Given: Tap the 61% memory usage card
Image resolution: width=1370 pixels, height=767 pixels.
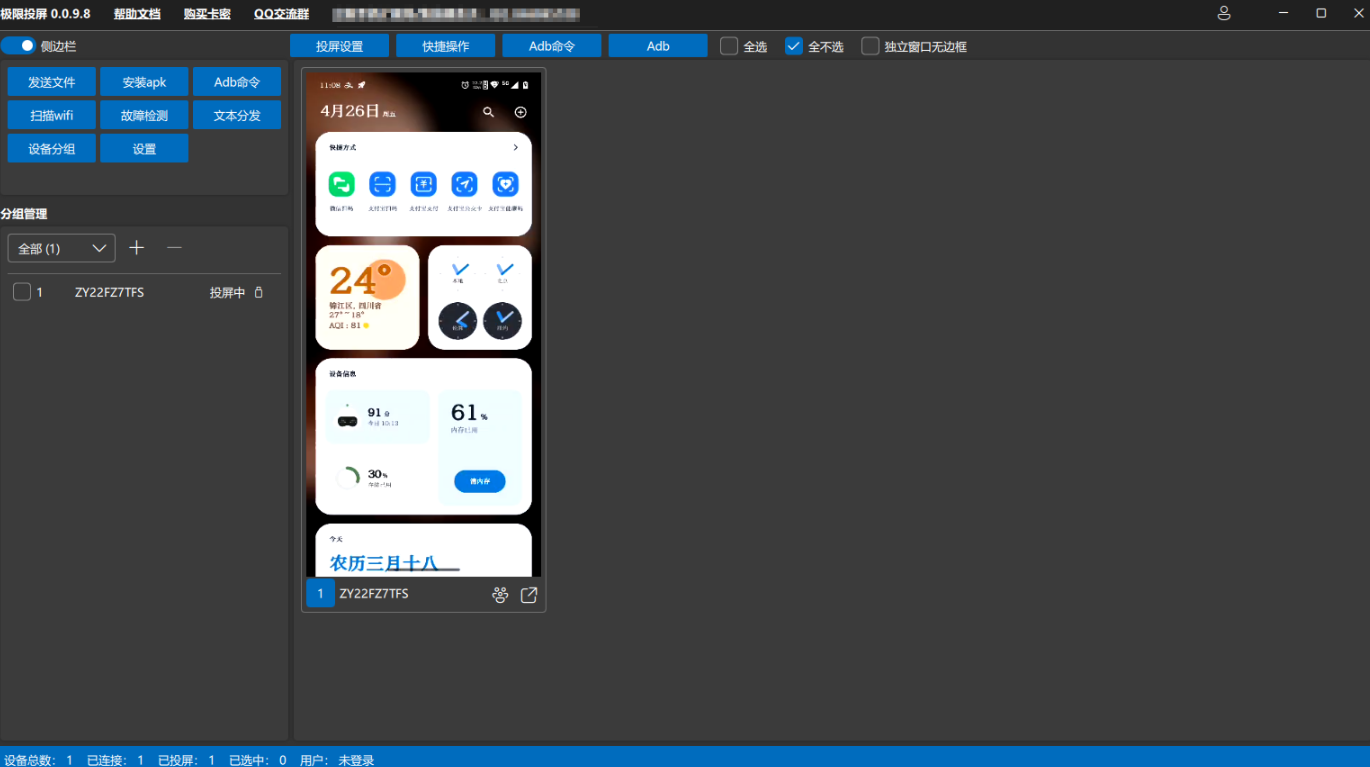Looking at the screenshot, I should pyautogui.click(x=479, y=448).
